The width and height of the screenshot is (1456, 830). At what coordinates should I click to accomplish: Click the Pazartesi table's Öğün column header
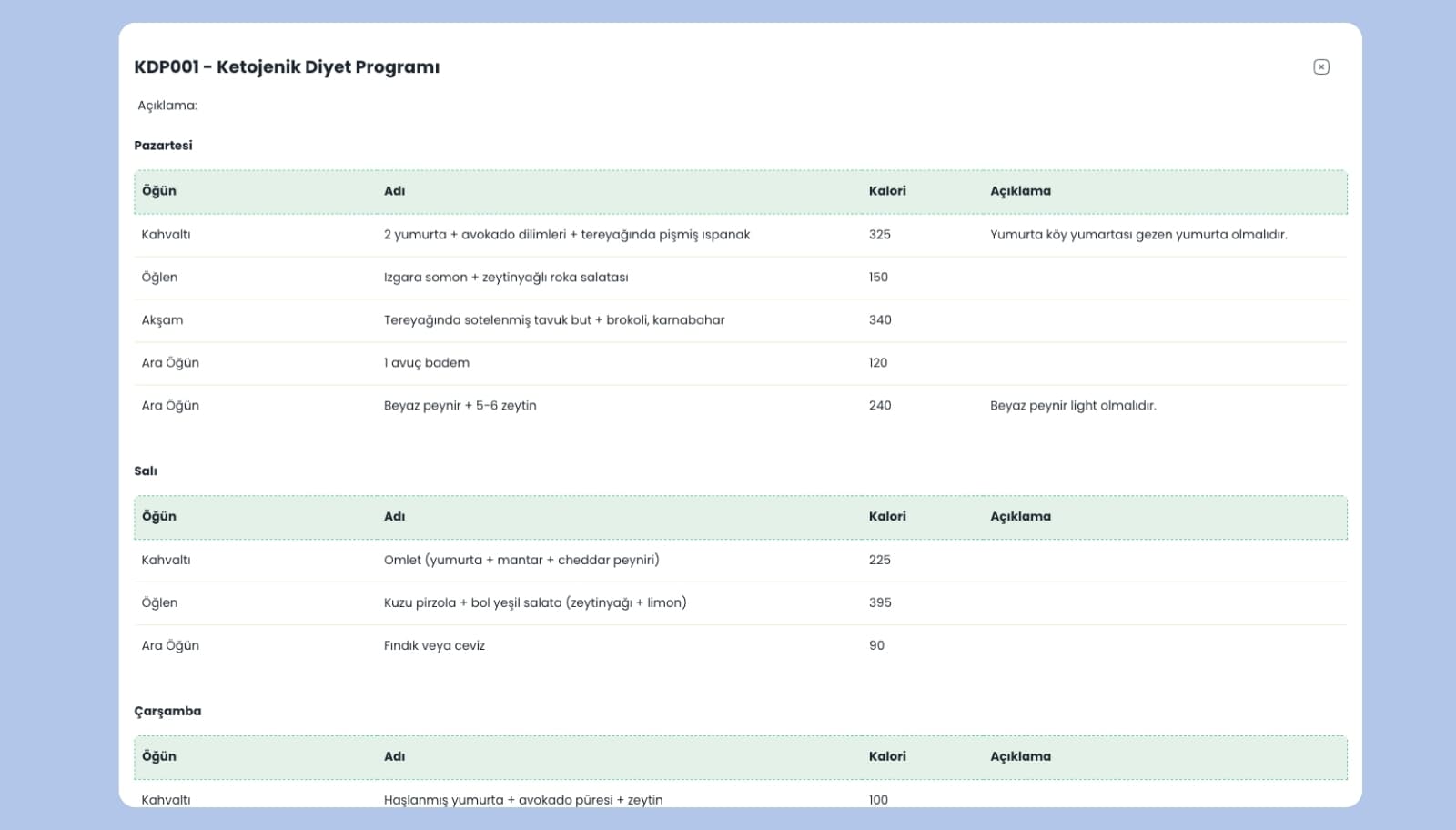(x=159, y=191)
